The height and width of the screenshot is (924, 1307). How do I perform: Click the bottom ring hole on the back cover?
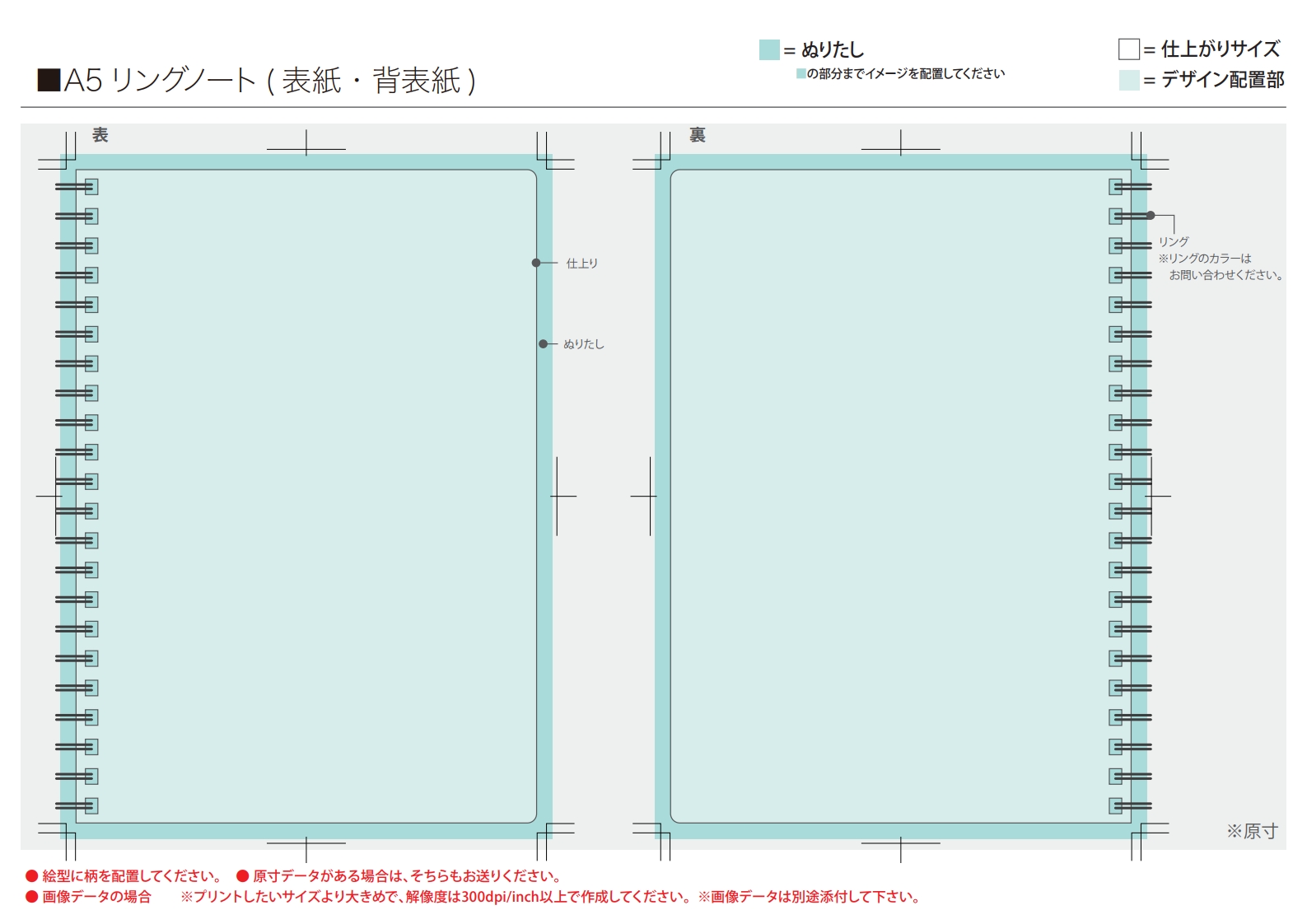pyautogui.click(x=1116, y=806)
